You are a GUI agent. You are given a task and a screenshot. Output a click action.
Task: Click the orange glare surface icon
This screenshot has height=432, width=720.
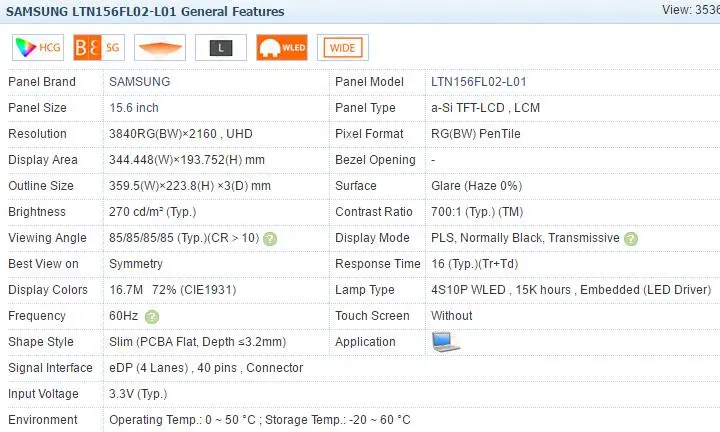tap(160, 47)
